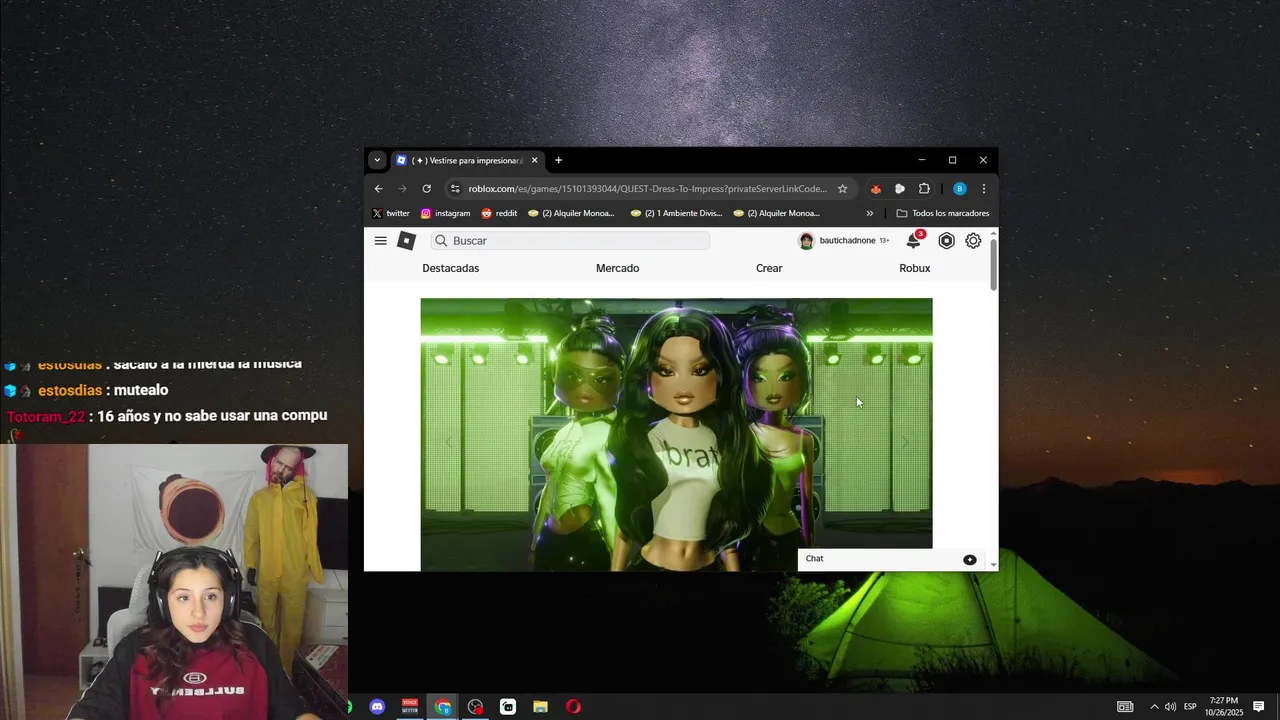Screen dimensions: 1280x720
Task: Open the Chrome profile B avatar
Action: 959,188
